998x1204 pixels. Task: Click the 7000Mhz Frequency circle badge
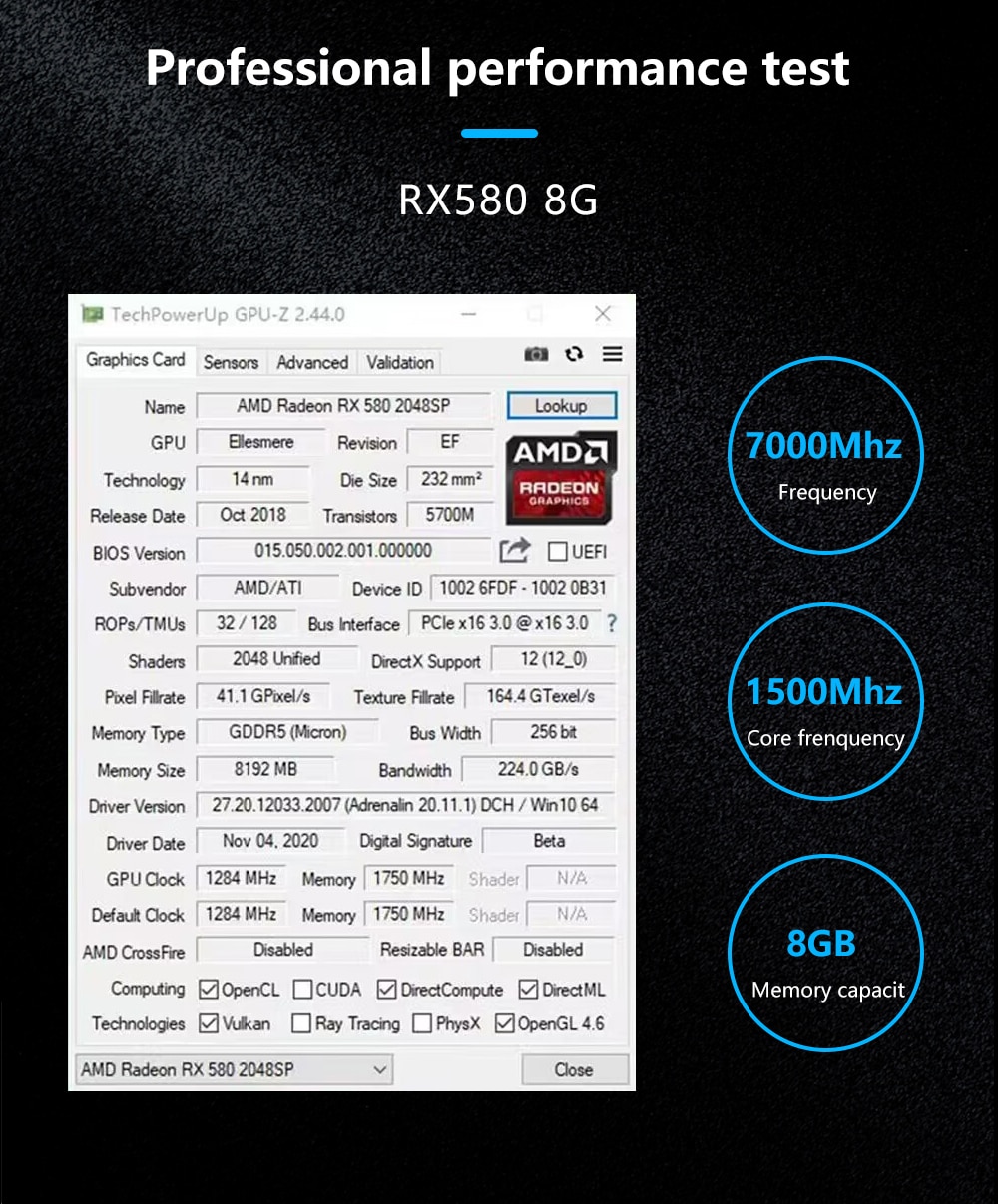tap(825, 456)
